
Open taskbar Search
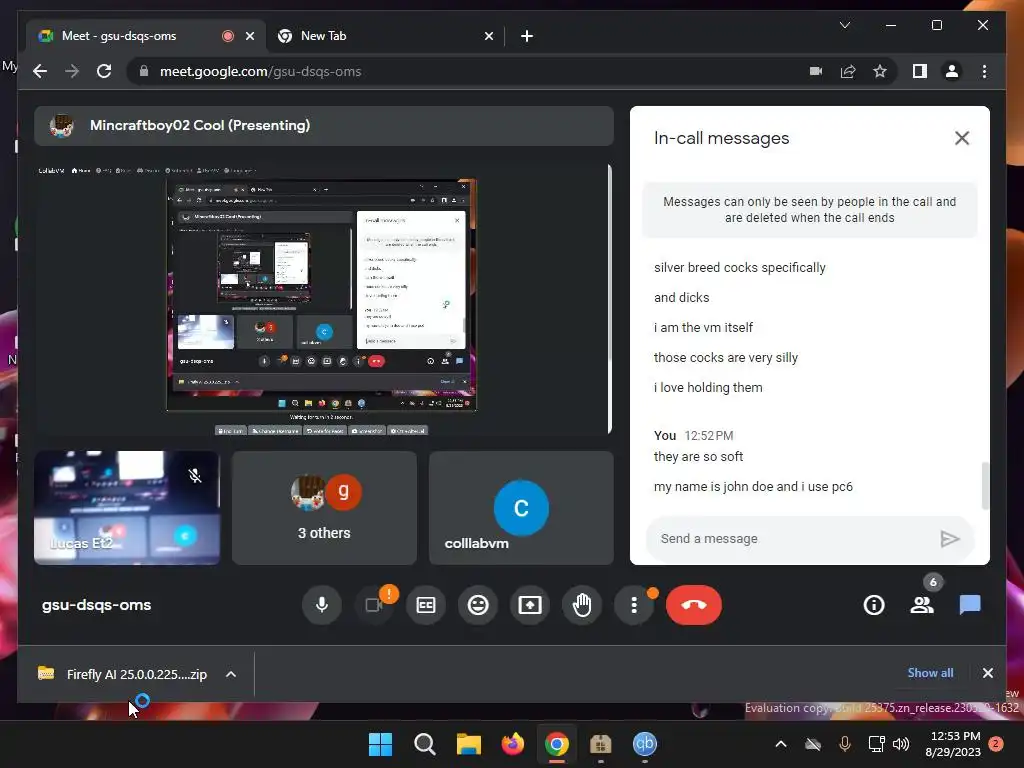[x=424, y=744]
